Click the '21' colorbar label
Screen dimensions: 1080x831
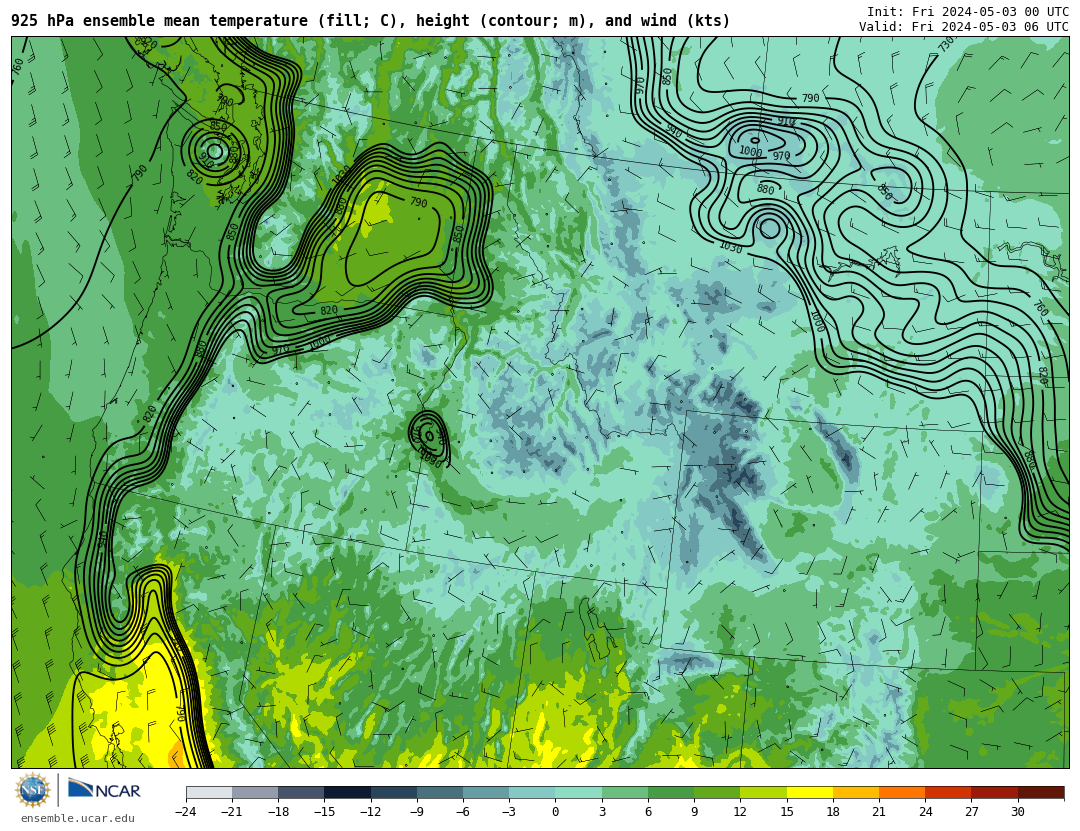(x=879, y=812)
